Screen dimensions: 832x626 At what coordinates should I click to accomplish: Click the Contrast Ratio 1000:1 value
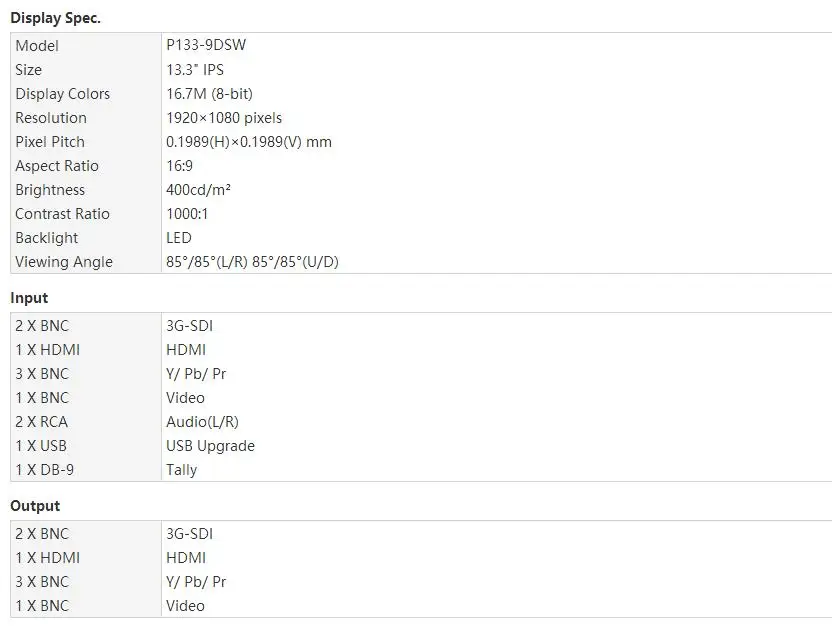tap(187, 214)
